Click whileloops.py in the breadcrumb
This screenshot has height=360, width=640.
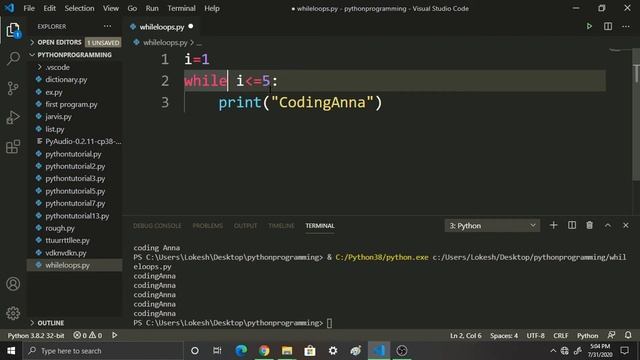165,42
